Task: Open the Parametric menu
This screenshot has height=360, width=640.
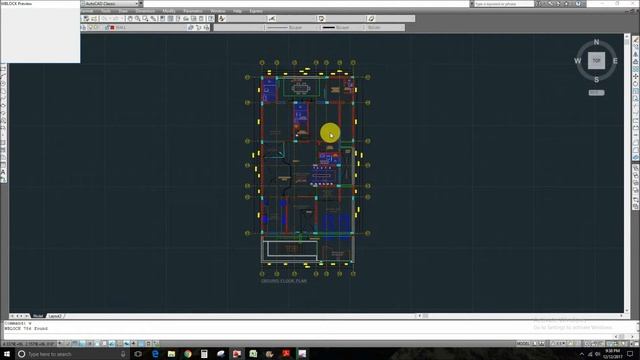Action: (193, 11)
